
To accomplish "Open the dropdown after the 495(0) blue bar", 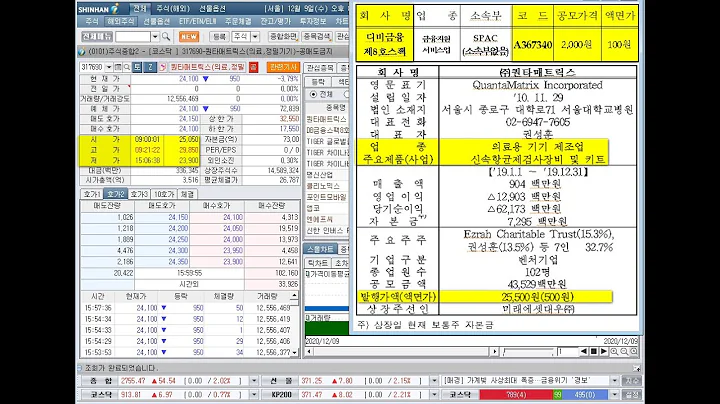I will [614, 394].
